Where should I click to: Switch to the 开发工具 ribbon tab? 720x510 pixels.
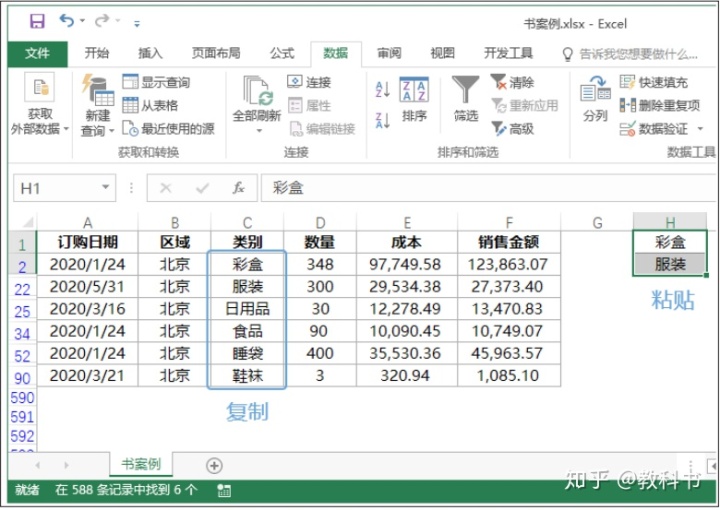508,53
